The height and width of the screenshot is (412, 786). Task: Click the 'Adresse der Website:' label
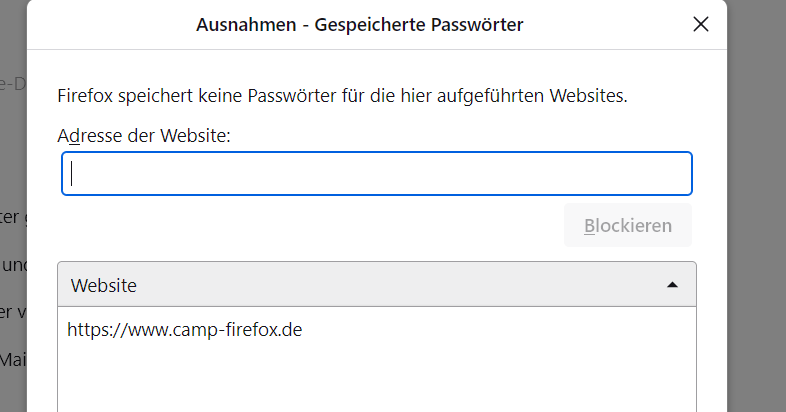[144, 135]
